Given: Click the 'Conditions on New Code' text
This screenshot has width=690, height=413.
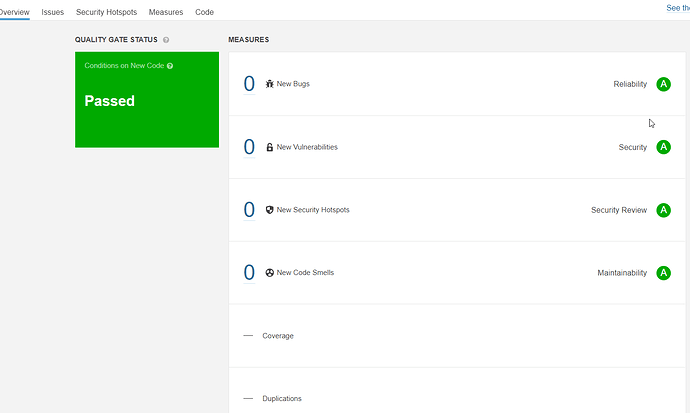Looking at the screenshot, I should (124, 66).
